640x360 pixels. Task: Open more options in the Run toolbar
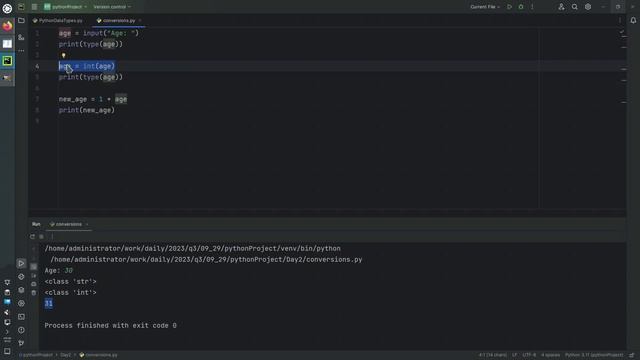click(52, 236)
